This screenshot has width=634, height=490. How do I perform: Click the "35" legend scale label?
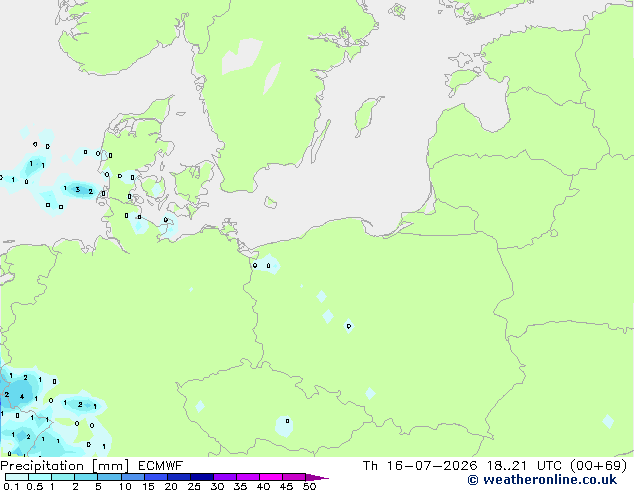point(240,486)
